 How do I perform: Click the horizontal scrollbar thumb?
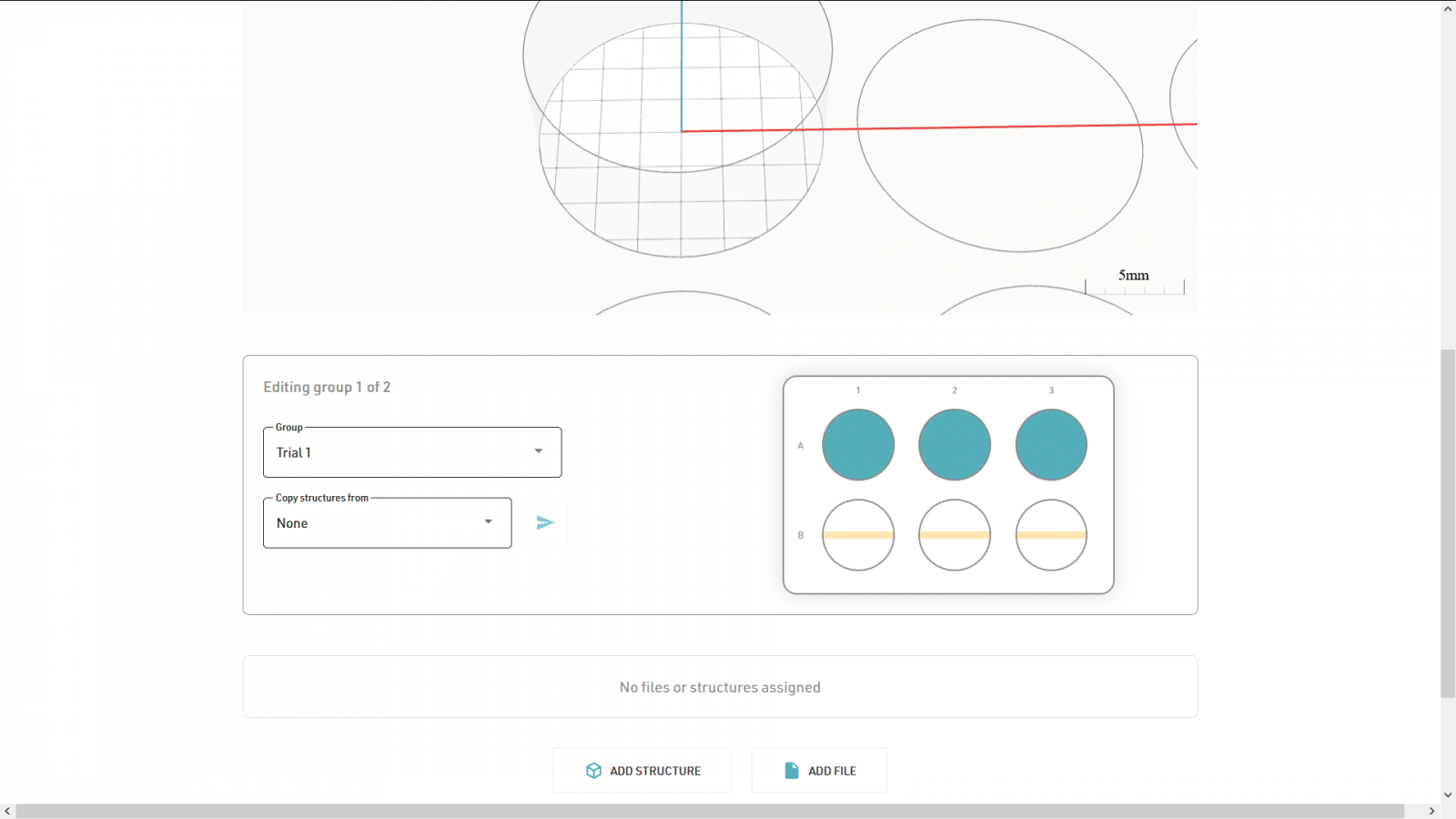pos(710,811)
